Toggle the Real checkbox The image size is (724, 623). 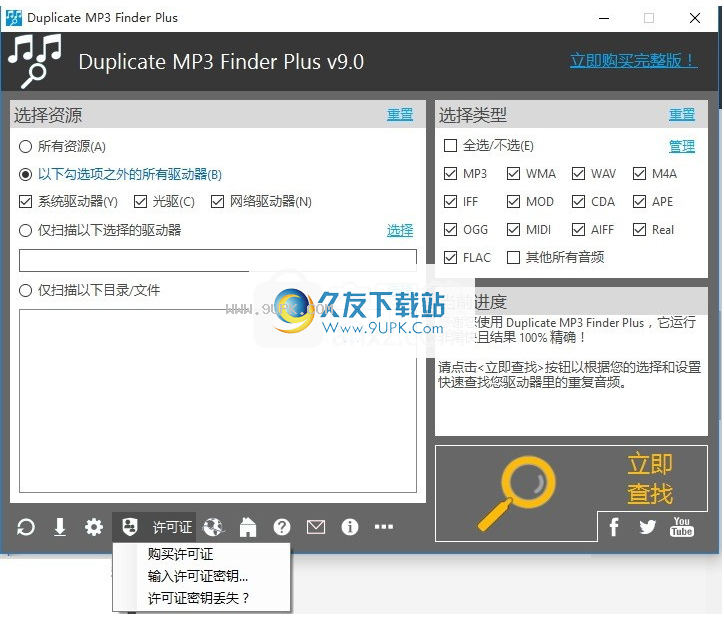point(640,230)
